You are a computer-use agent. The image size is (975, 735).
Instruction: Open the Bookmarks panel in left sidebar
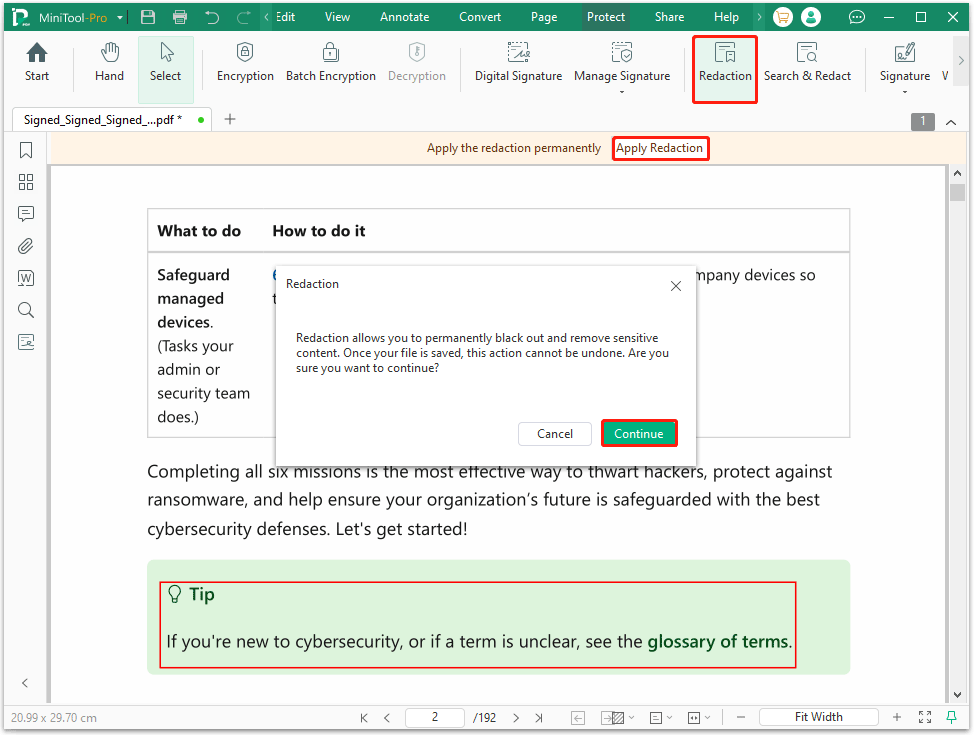coord(26,150)
